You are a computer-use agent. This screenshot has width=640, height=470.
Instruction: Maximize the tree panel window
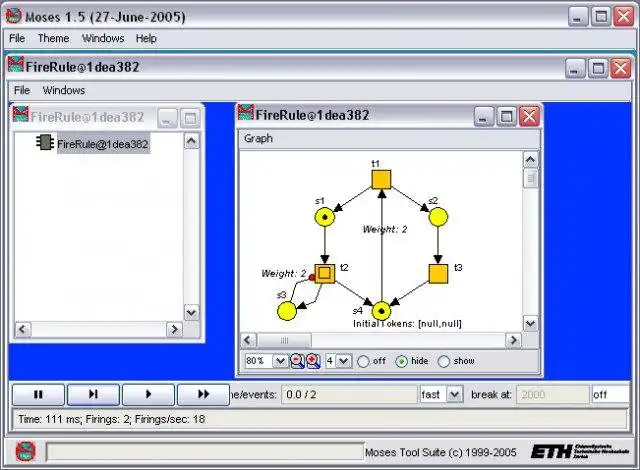coord(190,119)
